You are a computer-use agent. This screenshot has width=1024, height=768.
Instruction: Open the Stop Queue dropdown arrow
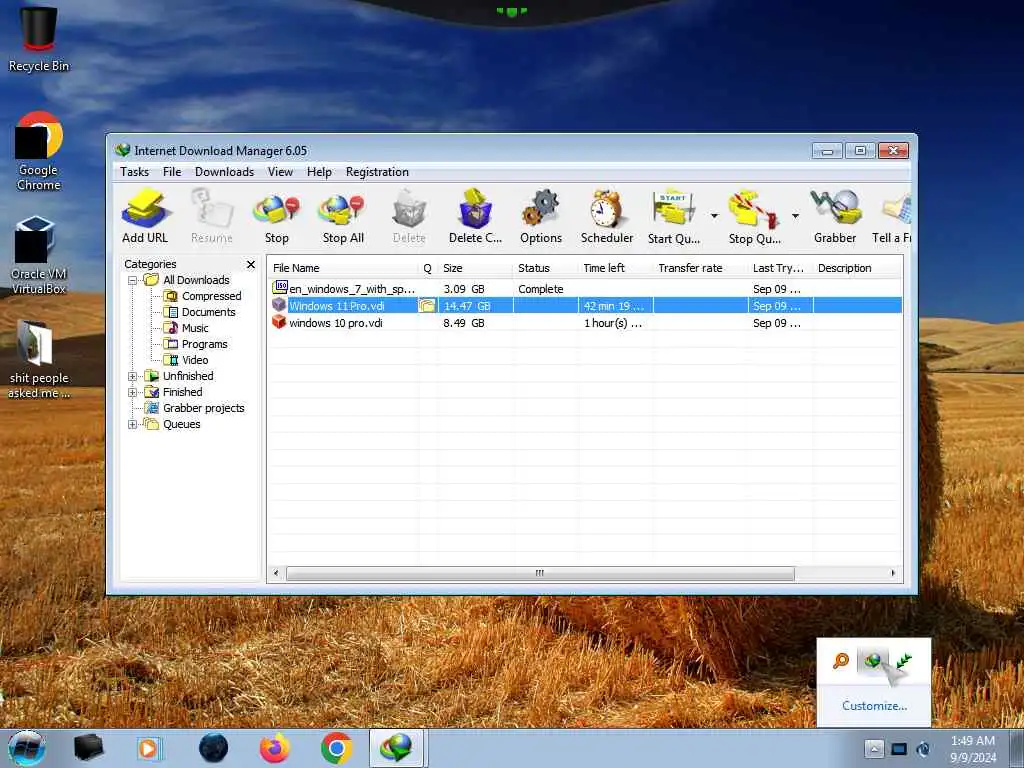point(795,216)
